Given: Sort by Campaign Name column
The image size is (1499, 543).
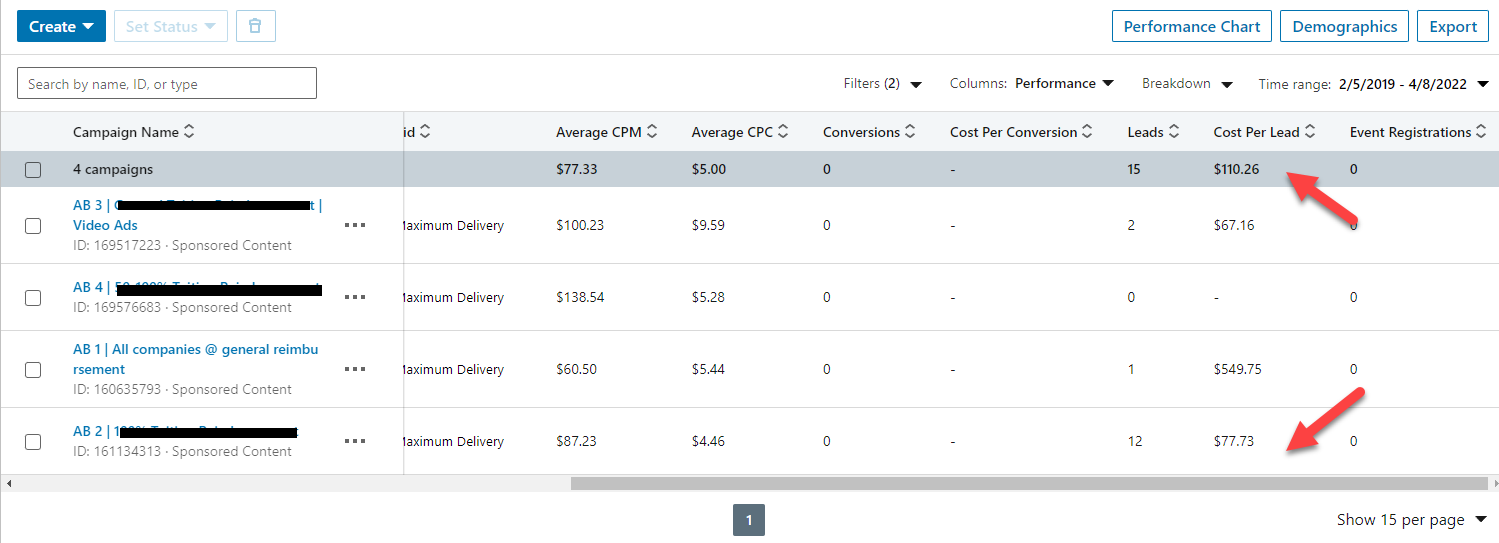Looking at the screenshot, I should (x=189, y=132).
